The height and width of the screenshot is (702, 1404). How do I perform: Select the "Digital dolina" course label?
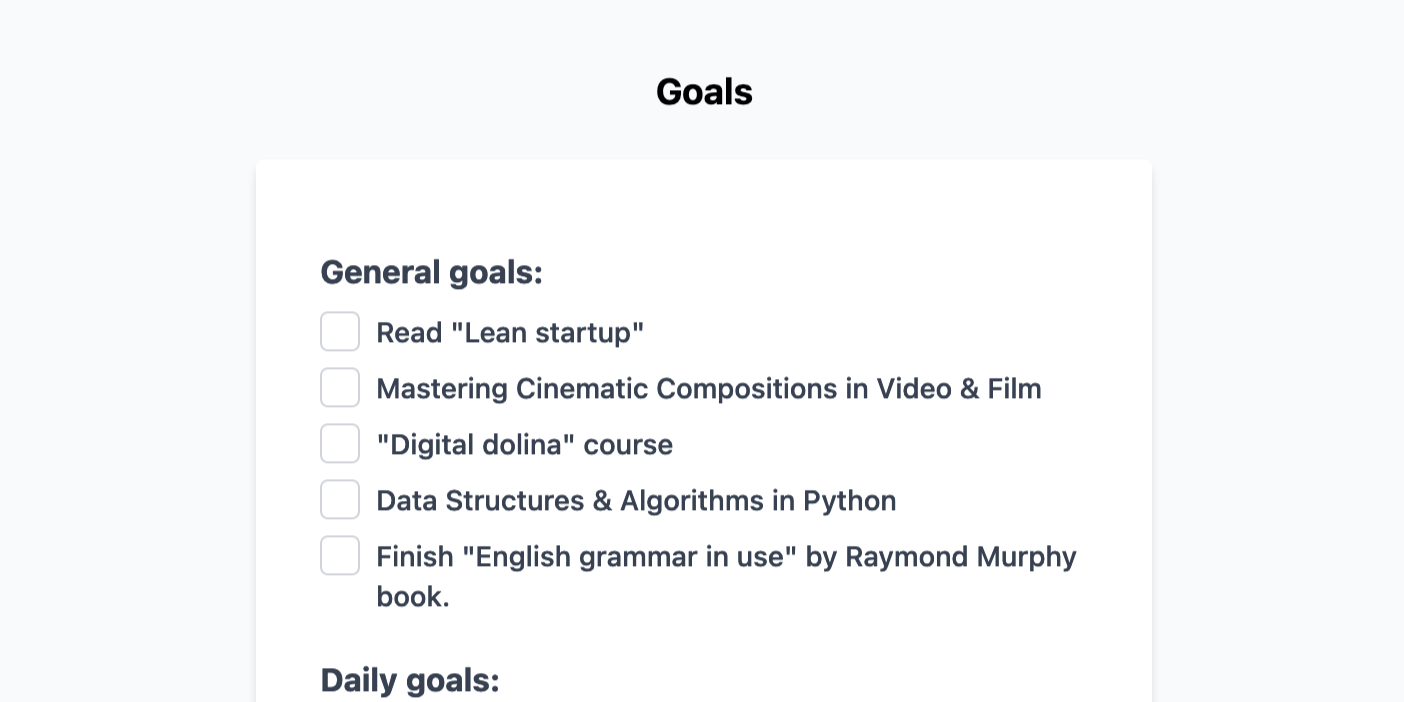(524, 444)
